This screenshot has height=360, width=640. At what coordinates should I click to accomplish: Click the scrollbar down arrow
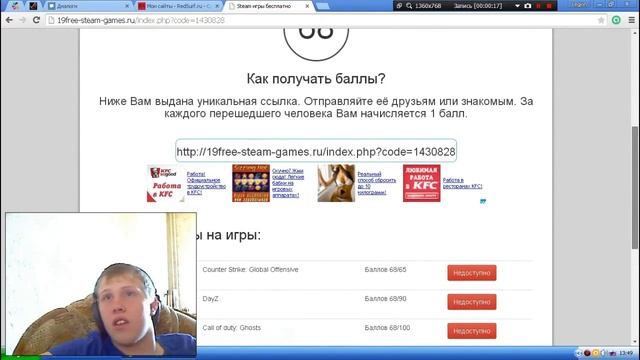click(636, 341)
